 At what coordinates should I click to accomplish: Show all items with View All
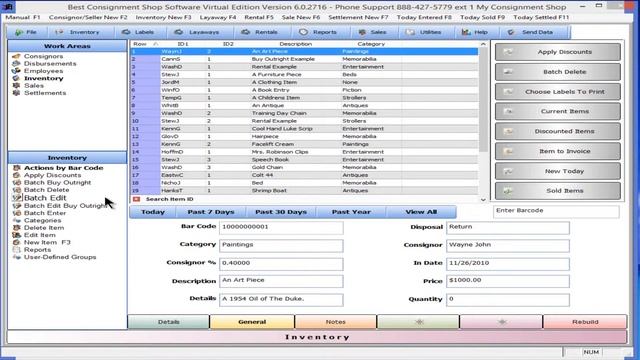tap(421, 212)
